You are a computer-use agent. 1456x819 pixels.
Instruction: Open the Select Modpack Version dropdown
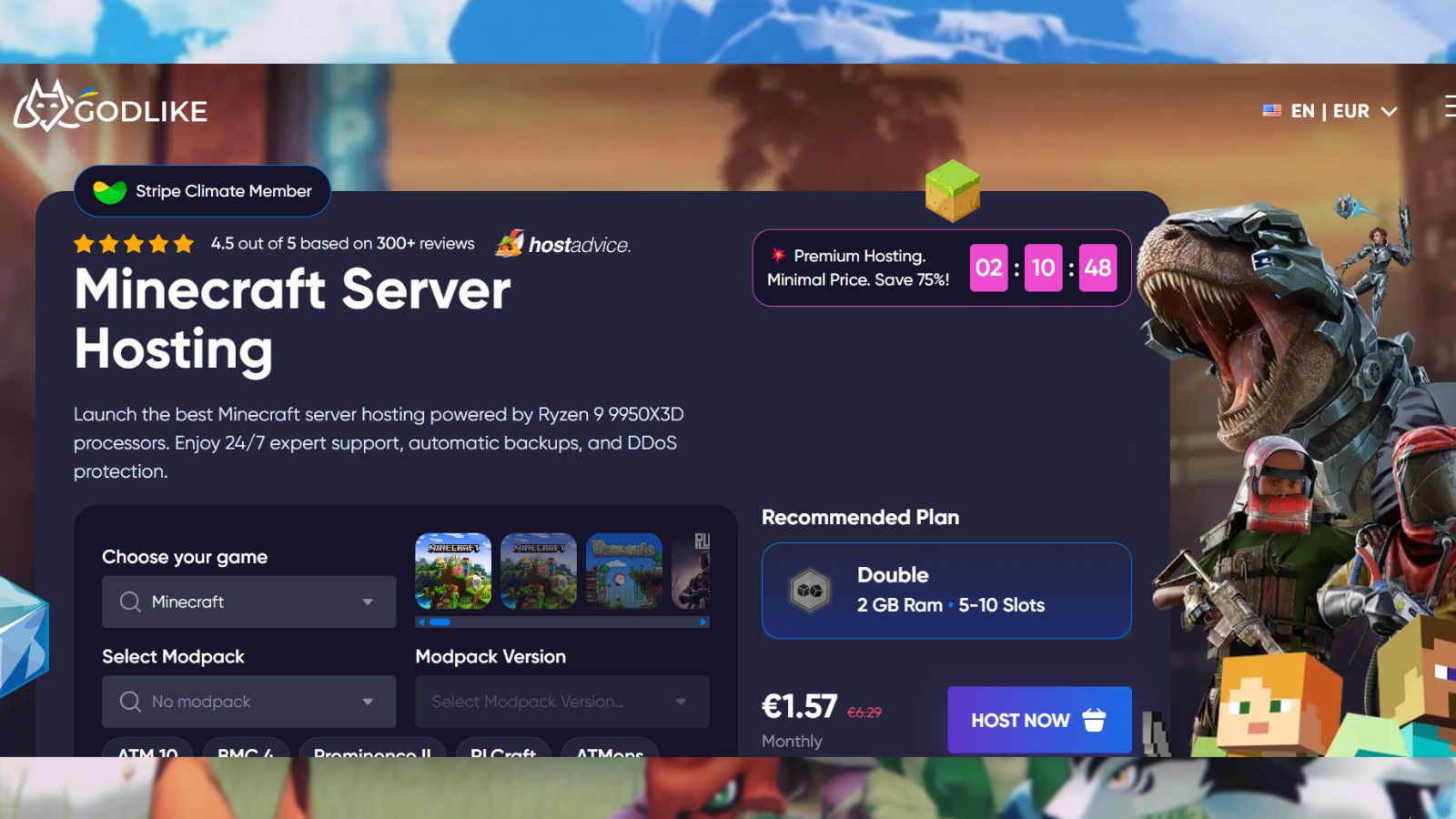[562, 702]
